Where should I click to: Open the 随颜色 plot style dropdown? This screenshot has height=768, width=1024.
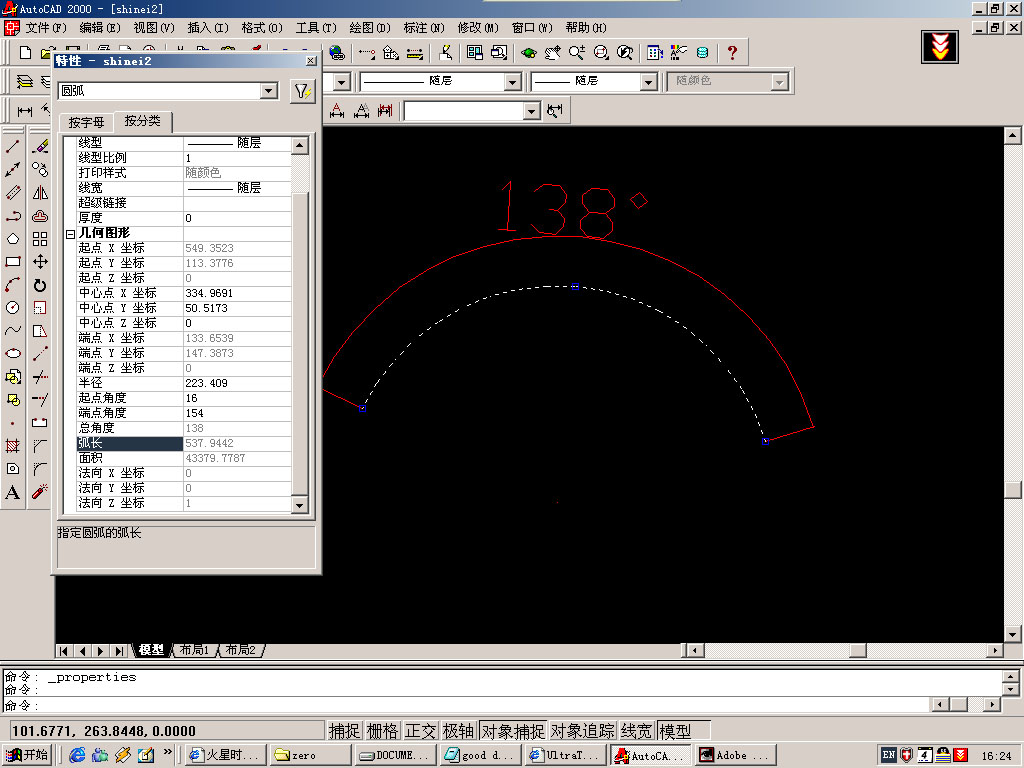(779, 82)
